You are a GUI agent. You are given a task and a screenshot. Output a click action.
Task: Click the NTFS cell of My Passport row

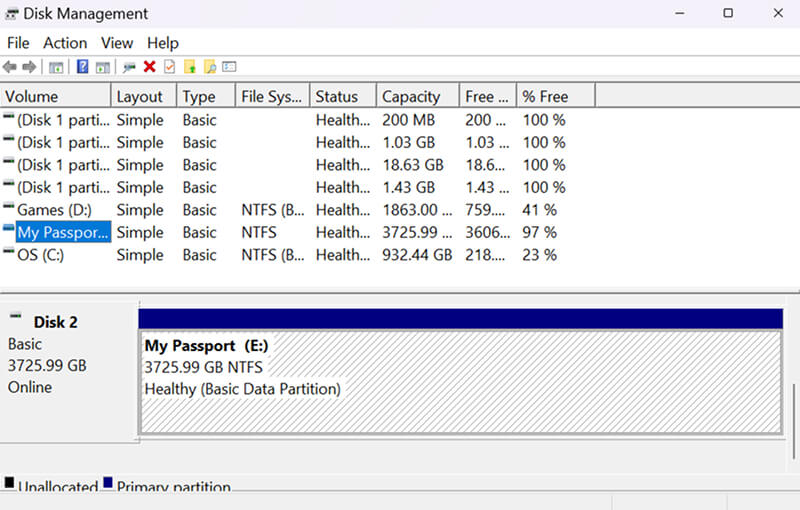259,233
